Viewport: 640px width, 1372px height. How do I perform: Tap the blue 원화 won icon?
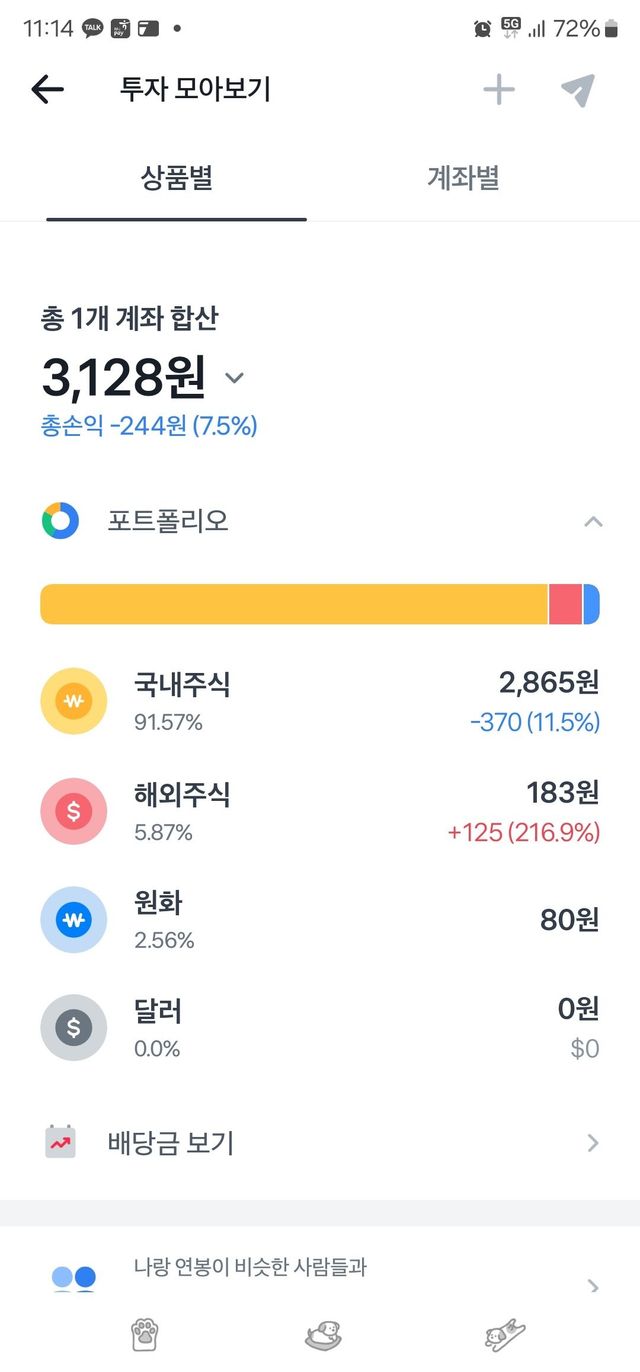73,919
